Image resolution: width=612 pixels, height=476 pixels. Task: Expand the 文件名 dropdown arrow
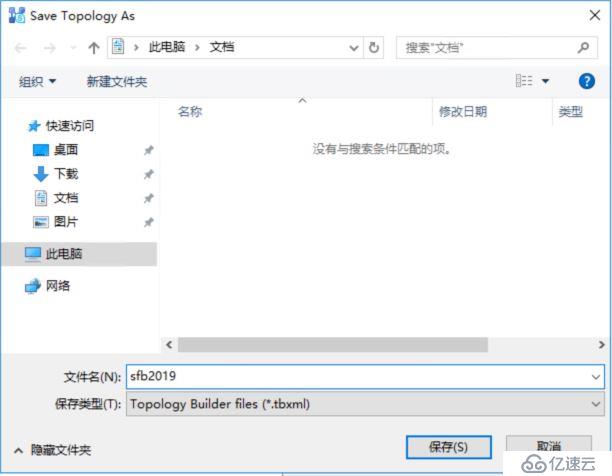[x=596, y=377]
